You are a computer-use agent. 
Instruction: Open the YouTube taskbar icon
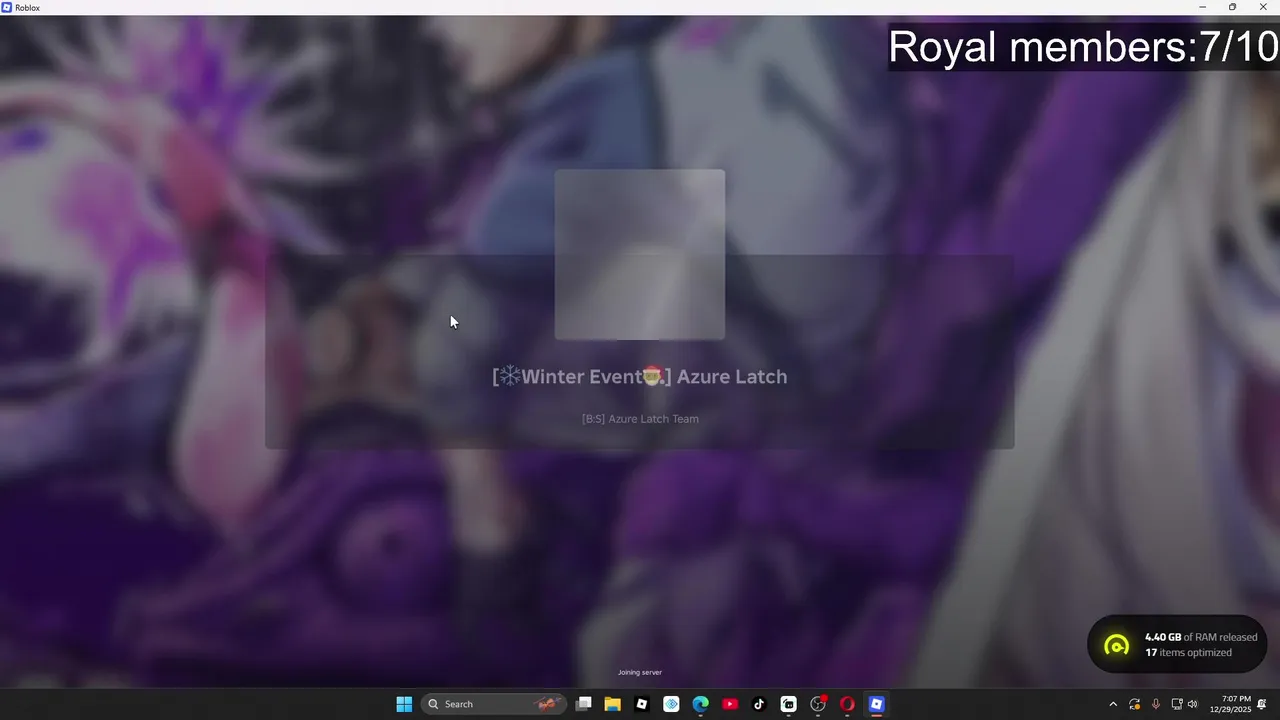730,704
